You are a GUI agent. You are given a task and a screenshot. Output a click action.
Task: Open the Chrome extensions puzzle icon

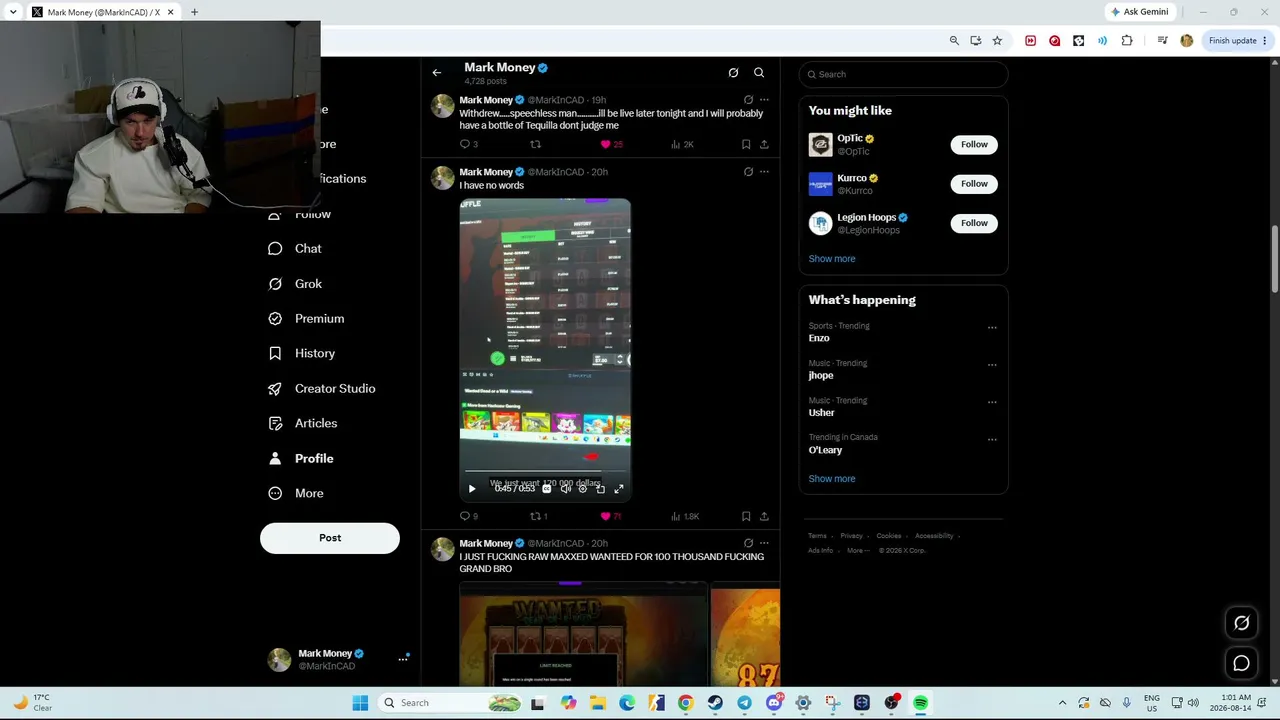pyautogui.click(x=1127, y=41)
